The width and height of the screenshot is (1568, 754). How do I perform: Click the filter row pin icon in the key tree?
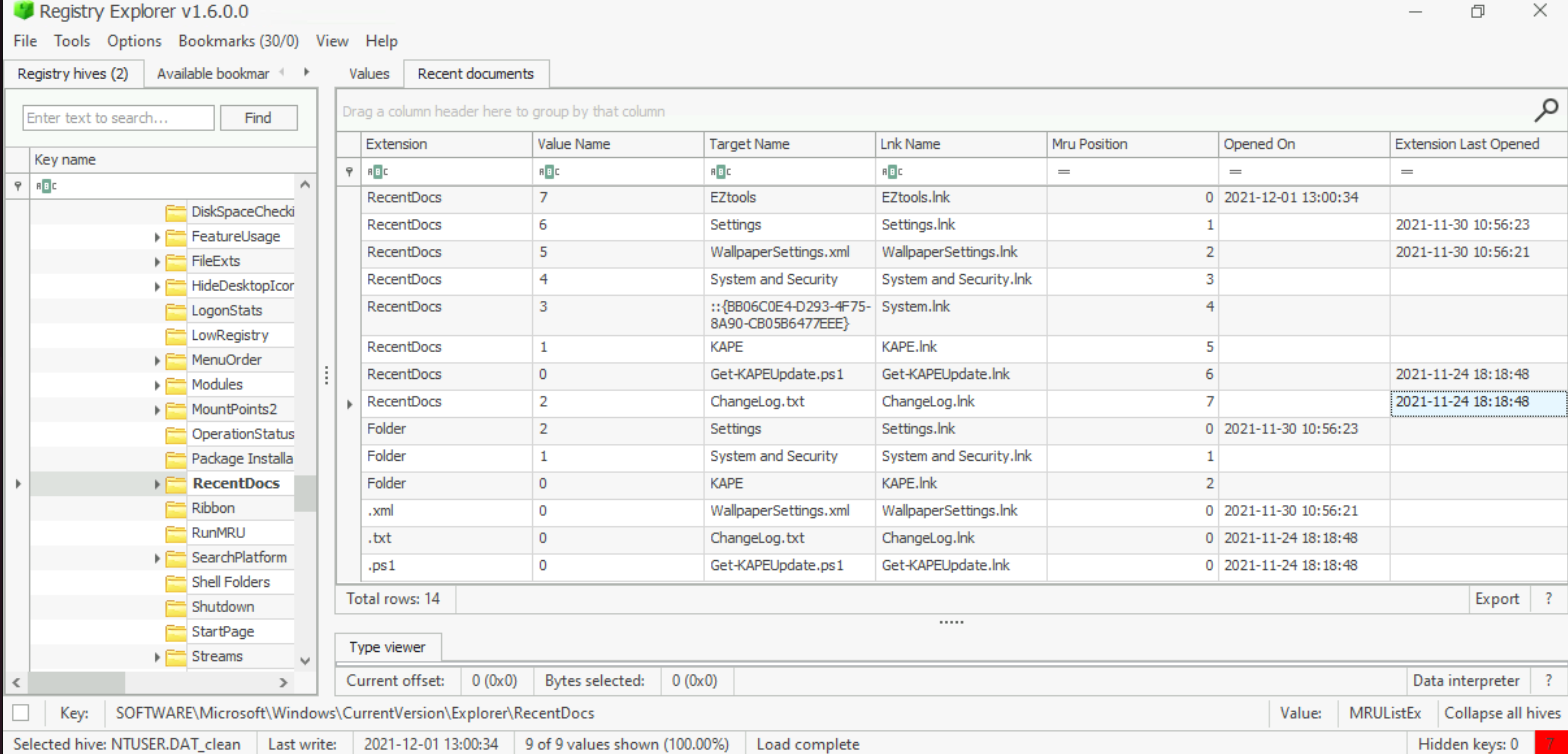[18, 186]
